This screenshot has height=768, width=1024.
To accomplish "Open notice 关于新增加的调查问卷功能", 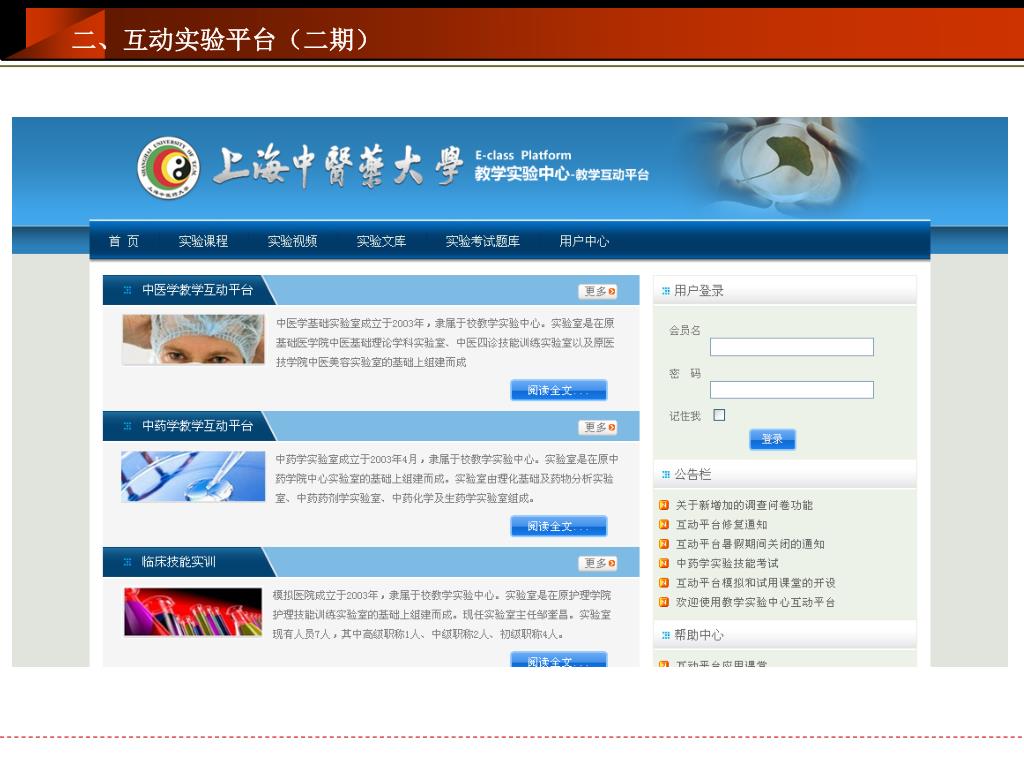I will tap(744, 505).
